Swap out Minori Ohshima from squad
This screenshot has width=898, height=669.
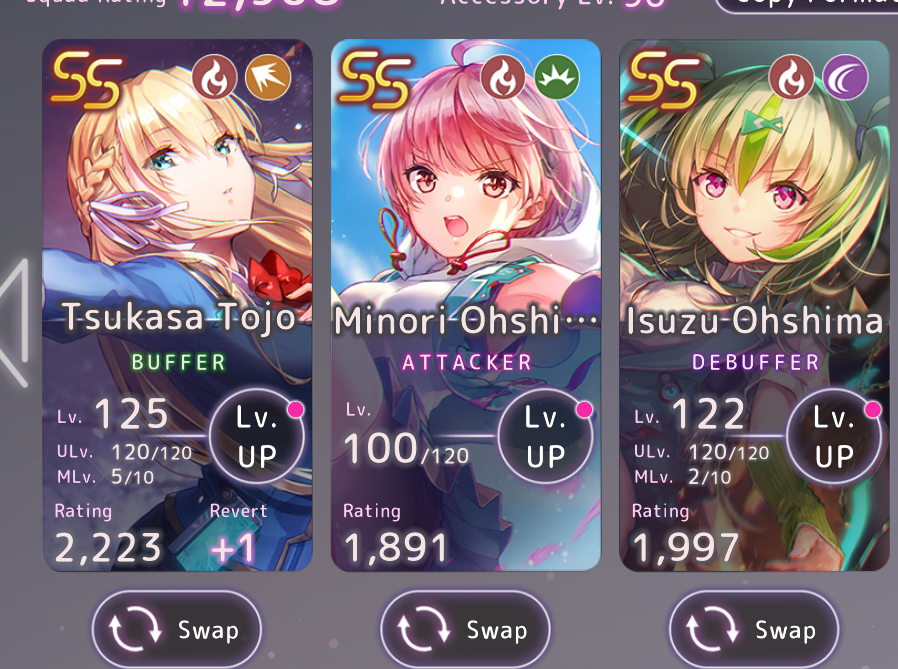(x=465, y=629)
